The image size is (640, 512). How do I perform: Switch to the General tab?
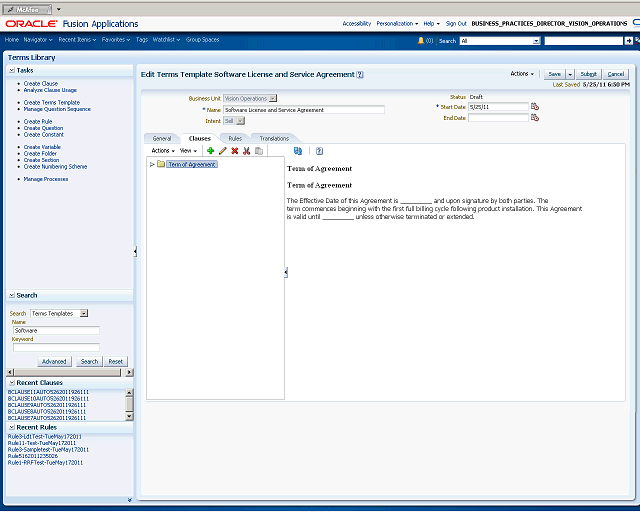click(x=162, y=139)
